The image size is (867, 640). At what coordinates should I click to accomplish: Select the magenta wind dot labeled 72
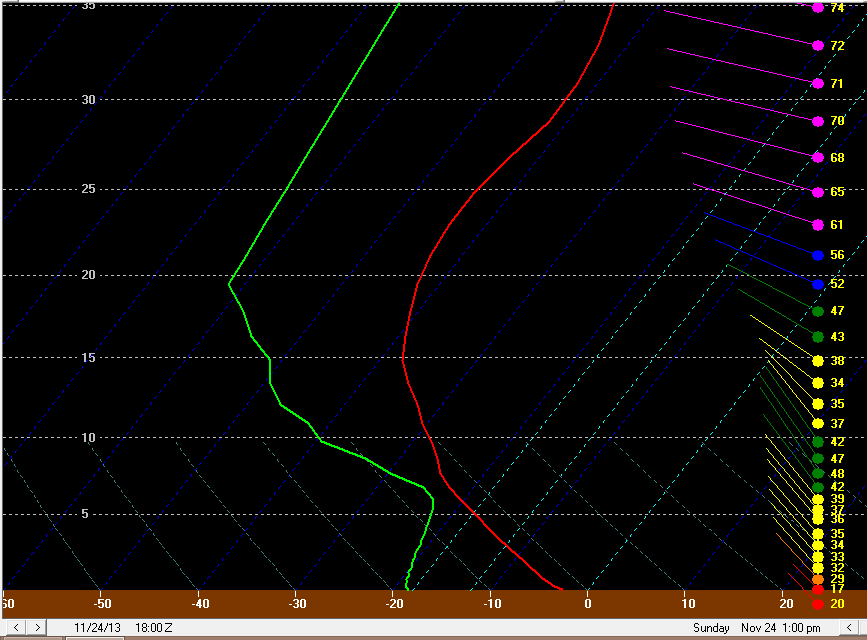click(x=818, y=46)
